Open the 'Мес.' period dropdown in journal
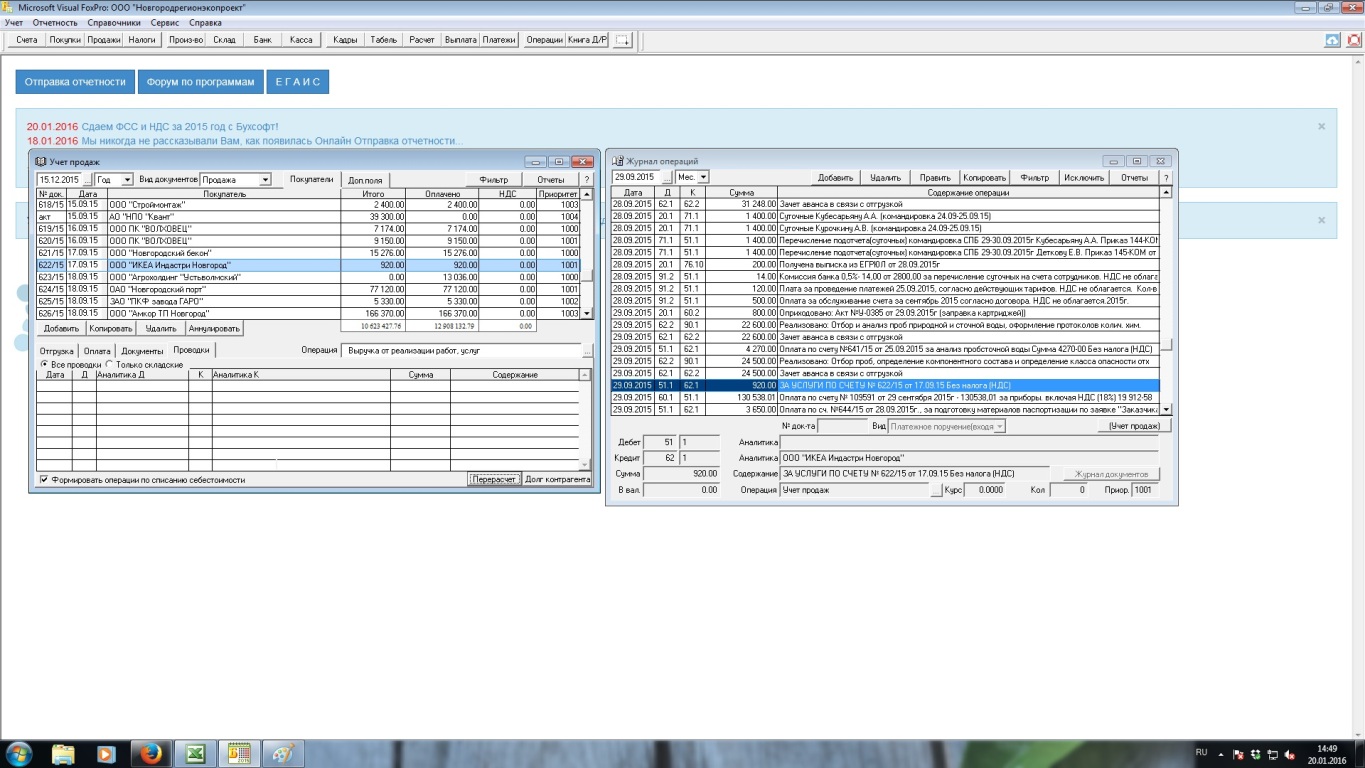This screenshot has width=1365, height=768. (x=703, y=177)
